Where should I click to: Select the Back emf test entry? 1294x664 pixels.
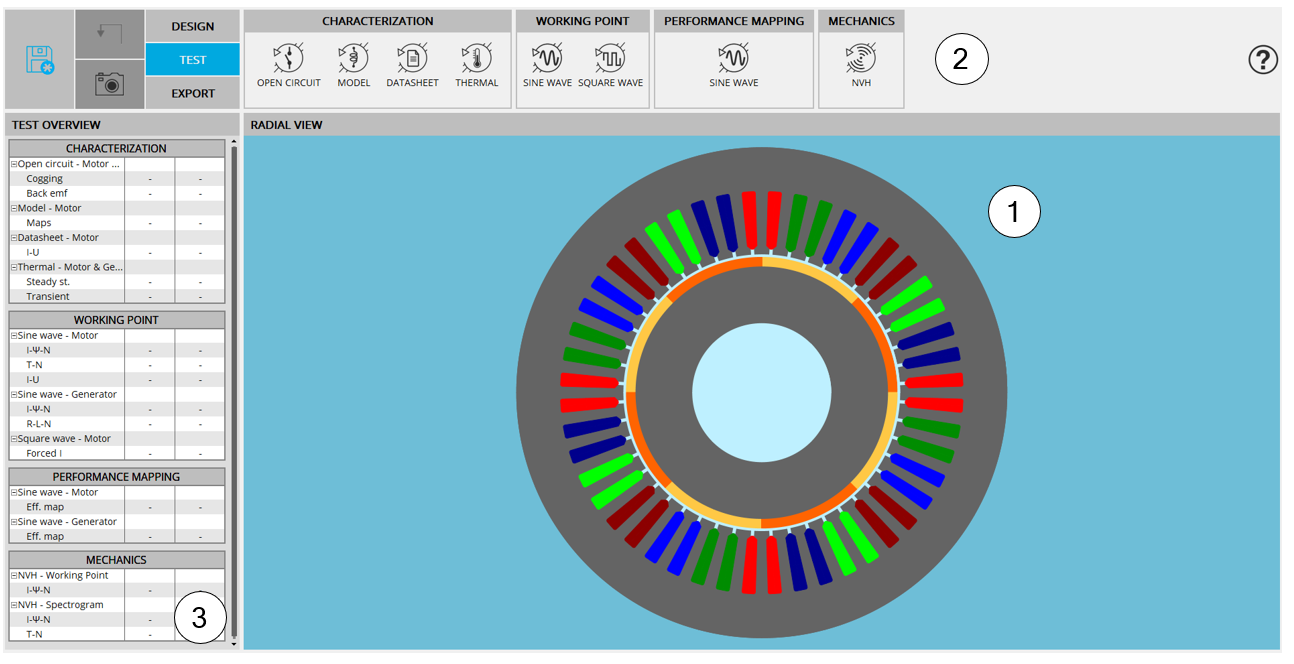47,193
